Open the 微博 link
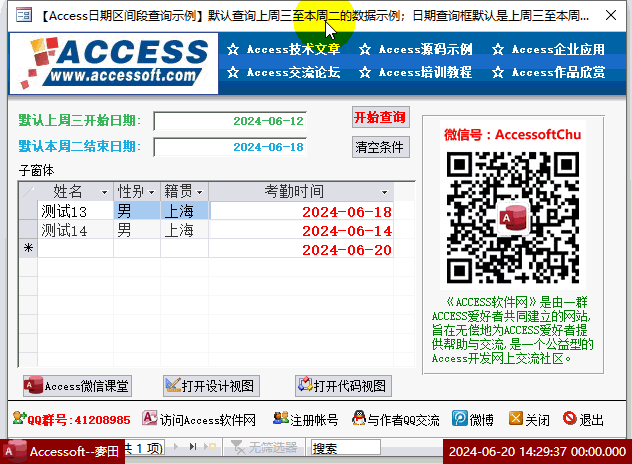This screenshot has width=632, height=464. 473,419
